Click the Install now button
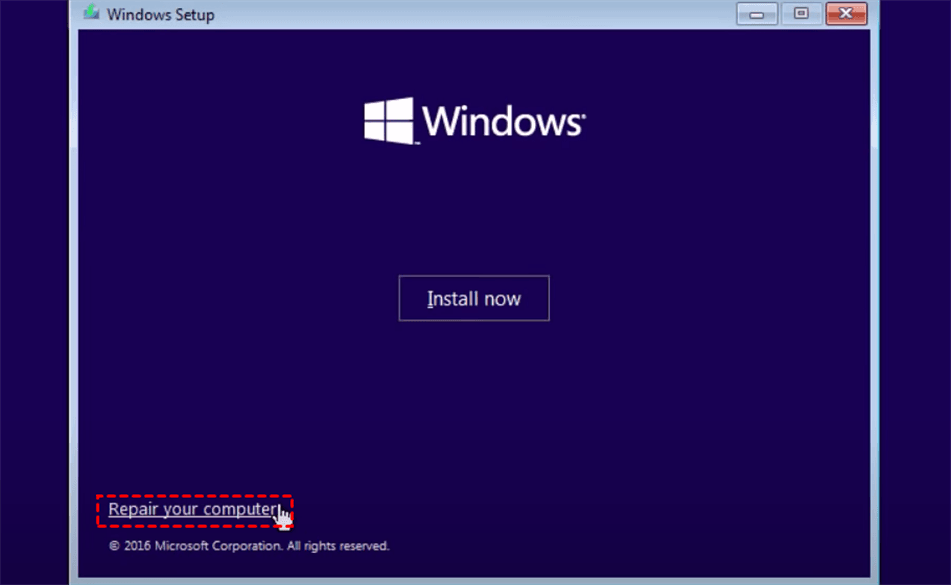The height and width of the screenshot is (585, 951). (474, 298)
